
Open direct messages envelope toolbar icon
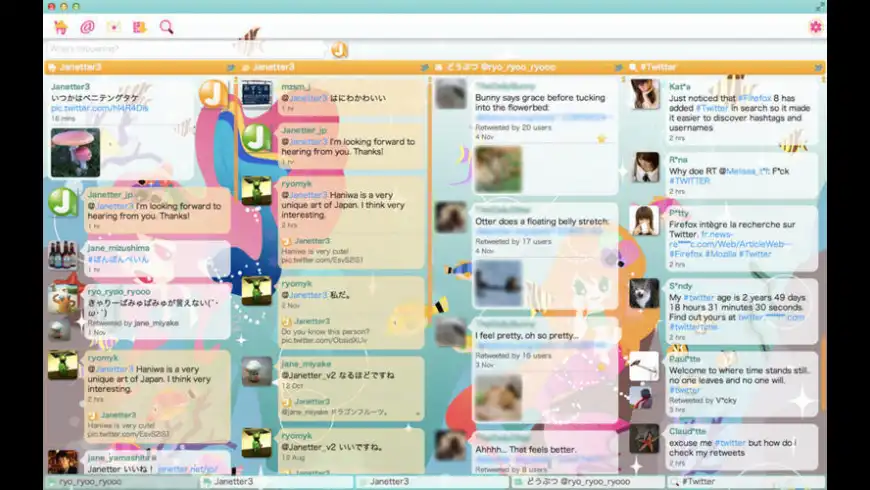click(113, 27)
